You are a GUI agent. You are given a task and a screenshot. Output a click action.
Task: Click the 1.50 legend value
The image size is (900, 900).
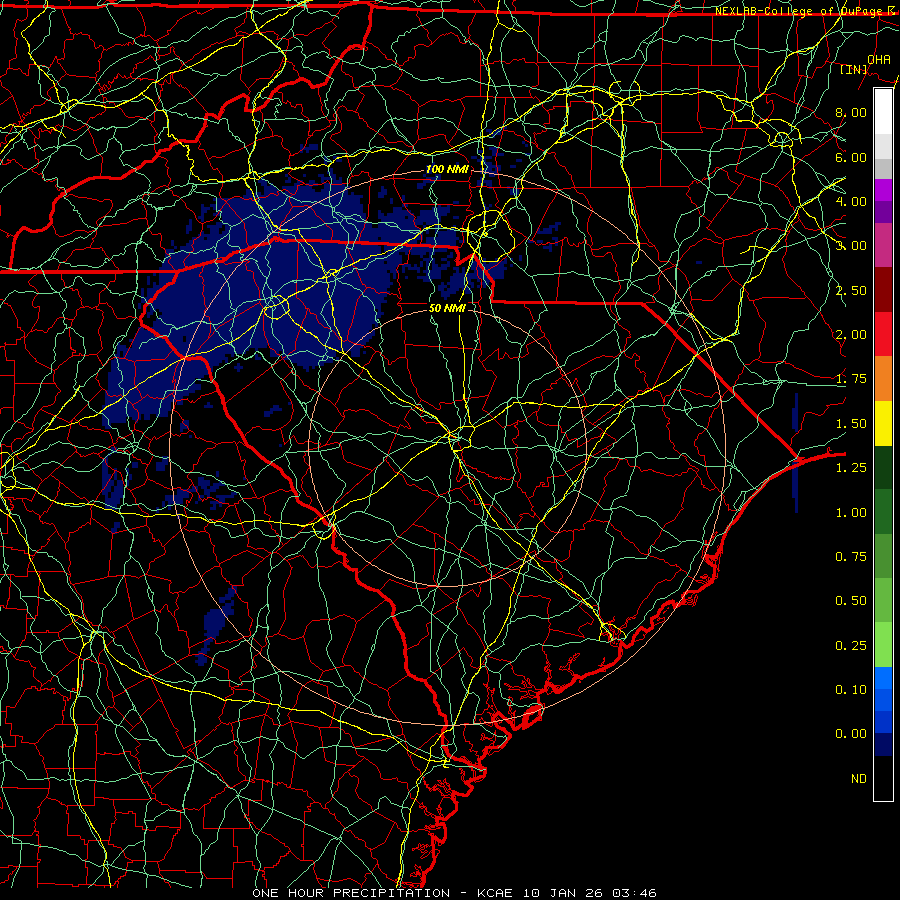pos(851,424)
